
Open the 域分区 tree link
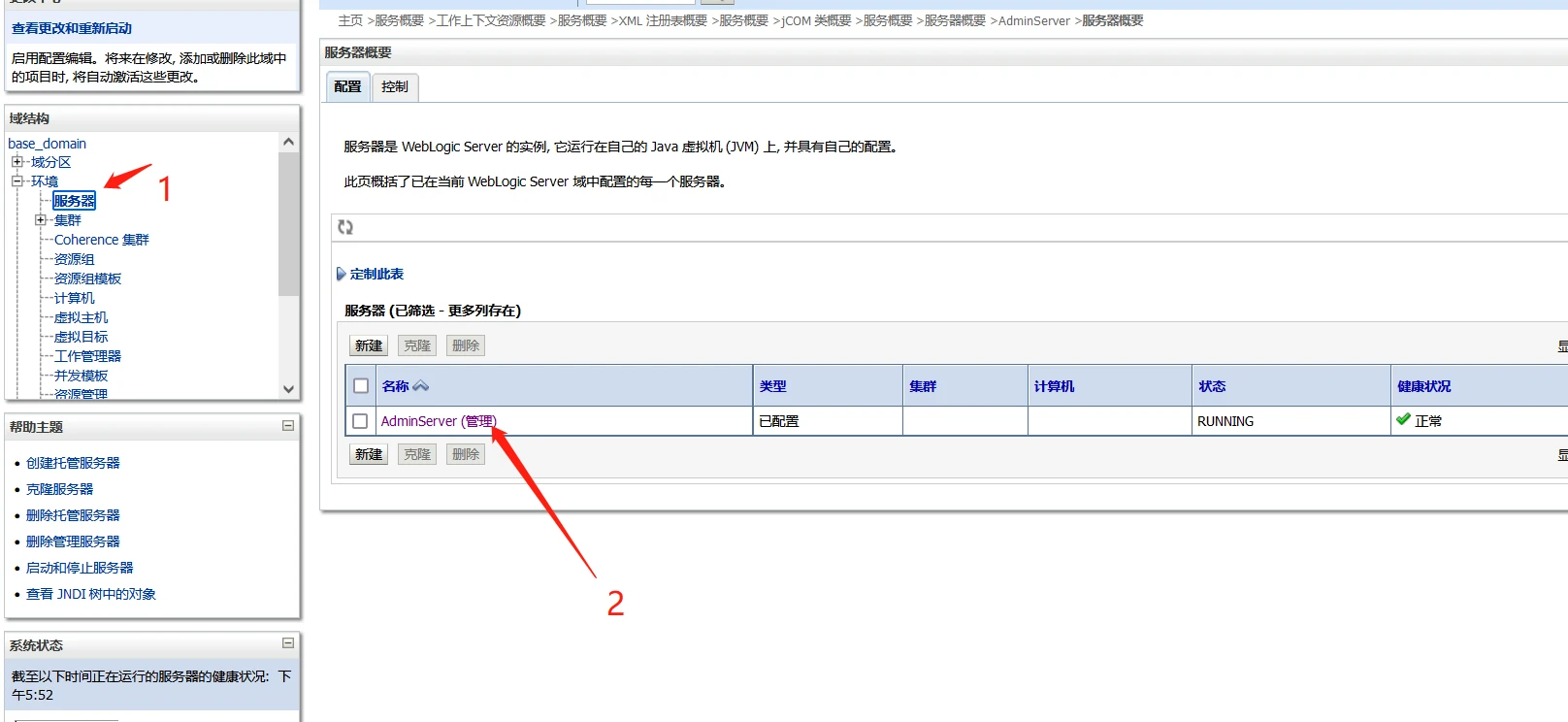[51, 162]
